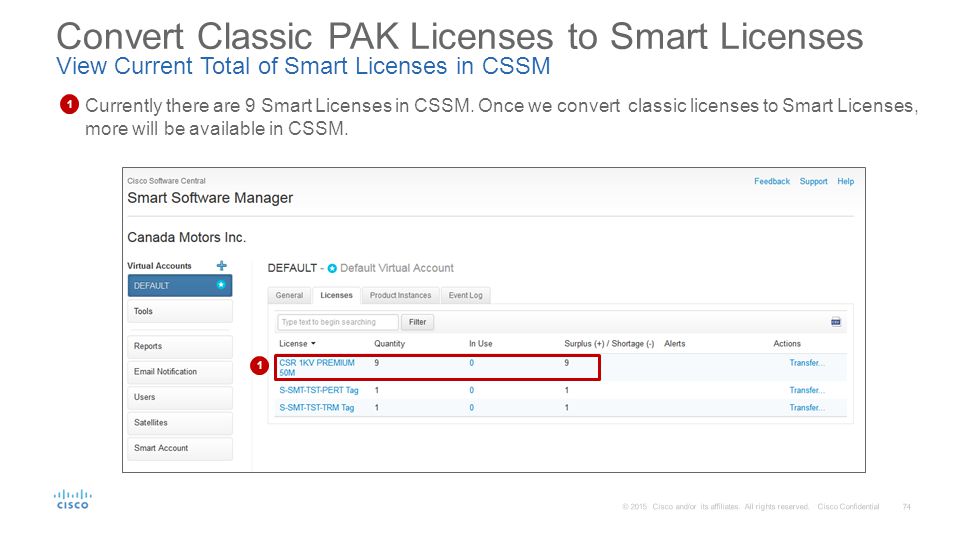Open the Satellites sidebar item

[179, 422]
